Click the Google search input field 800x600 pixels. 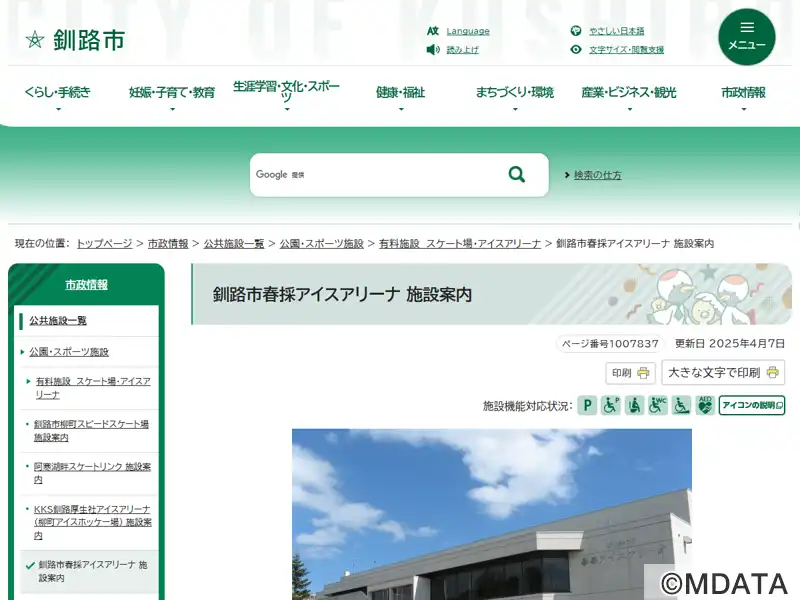[x=399, y=174]
